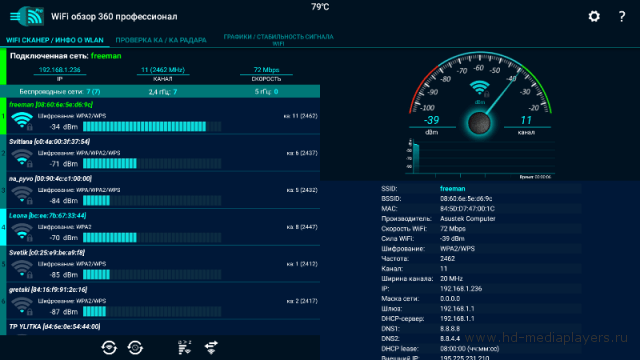Click the auto-refresh scan interval icon
The width and height of the screenshot is (640, 360).
tap(135, 348)
